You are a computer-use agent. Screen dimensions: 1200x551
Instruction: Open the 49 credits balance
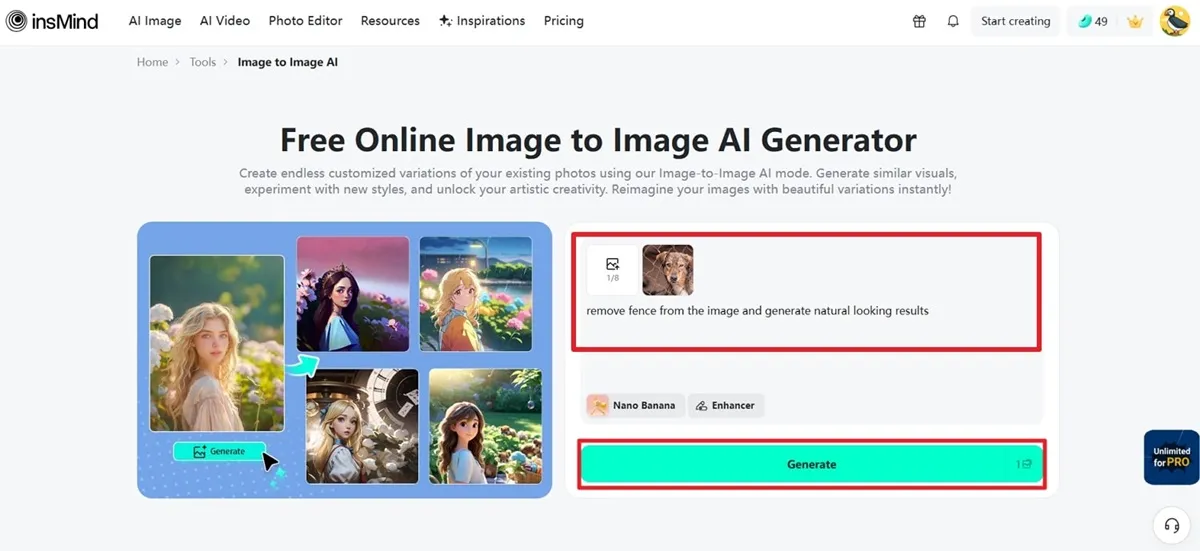pos(1092,21)
